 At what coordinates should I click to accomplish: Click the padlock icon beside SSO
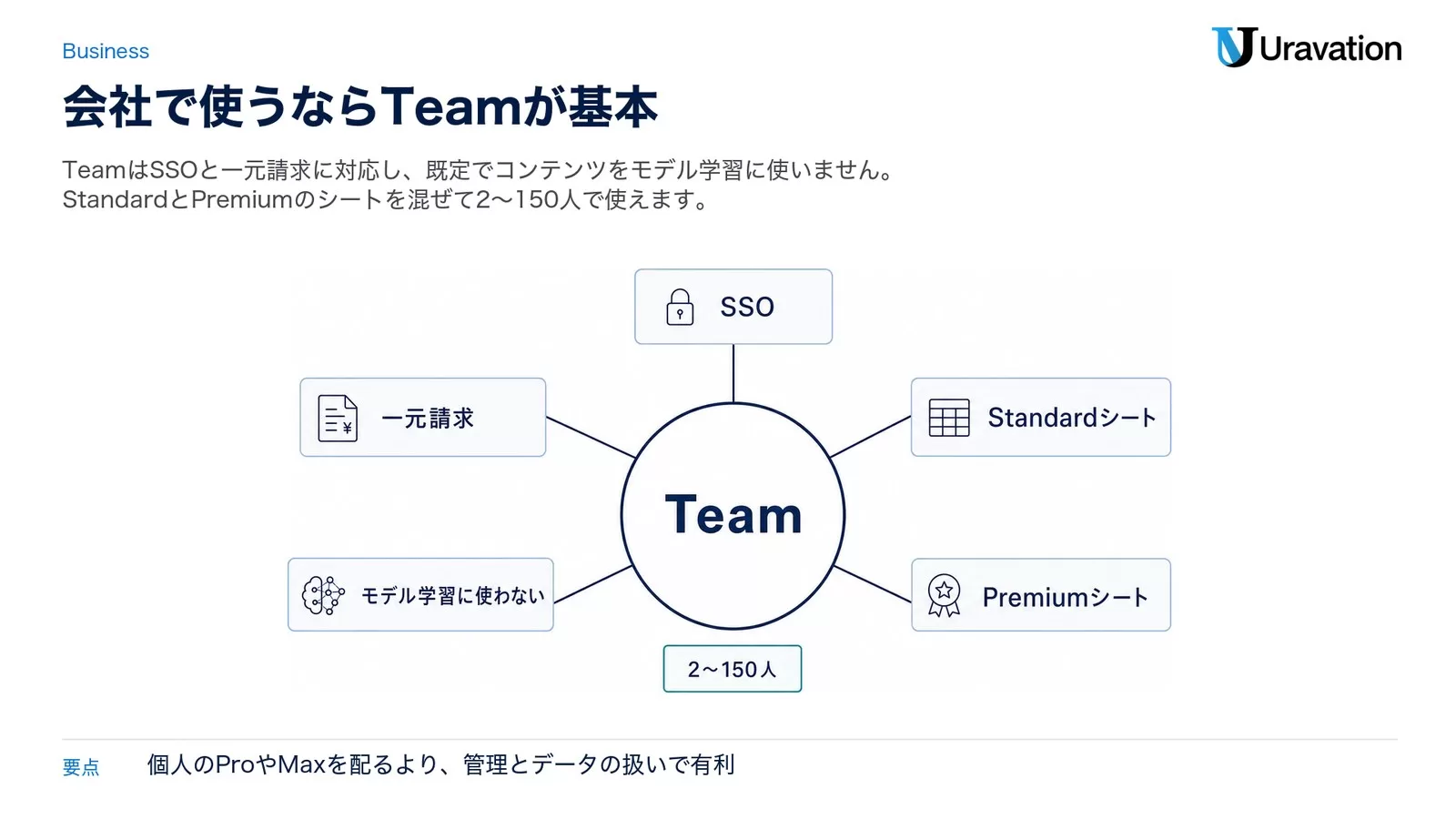pos(680,307)
